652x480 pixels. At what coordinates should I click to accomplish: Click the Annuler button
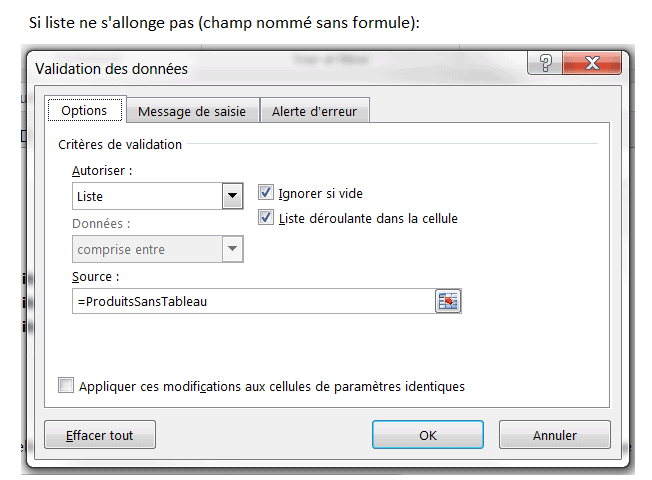554,435
